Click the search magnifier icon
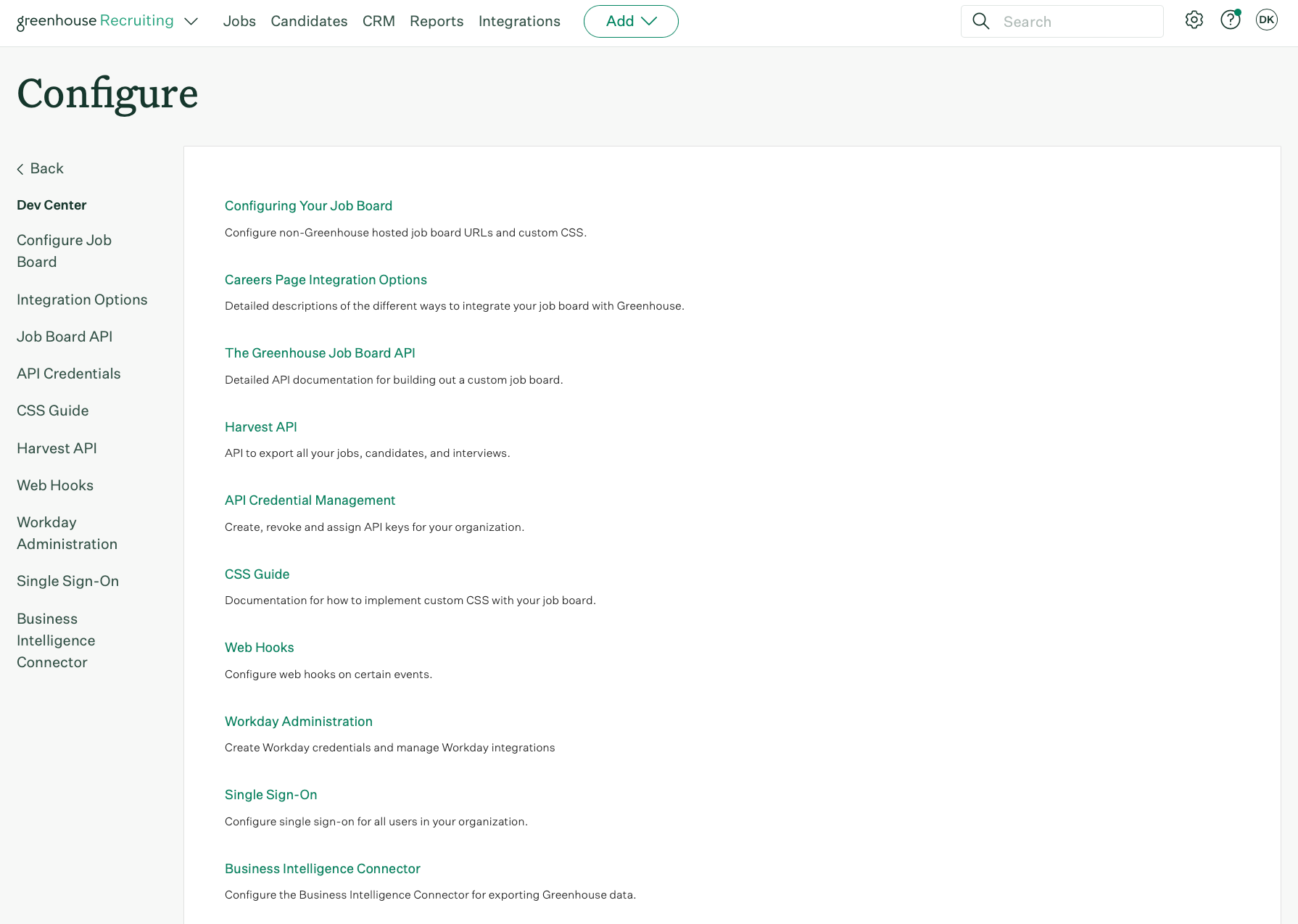Screen dimensions: 1298x924 click(980, 21)
